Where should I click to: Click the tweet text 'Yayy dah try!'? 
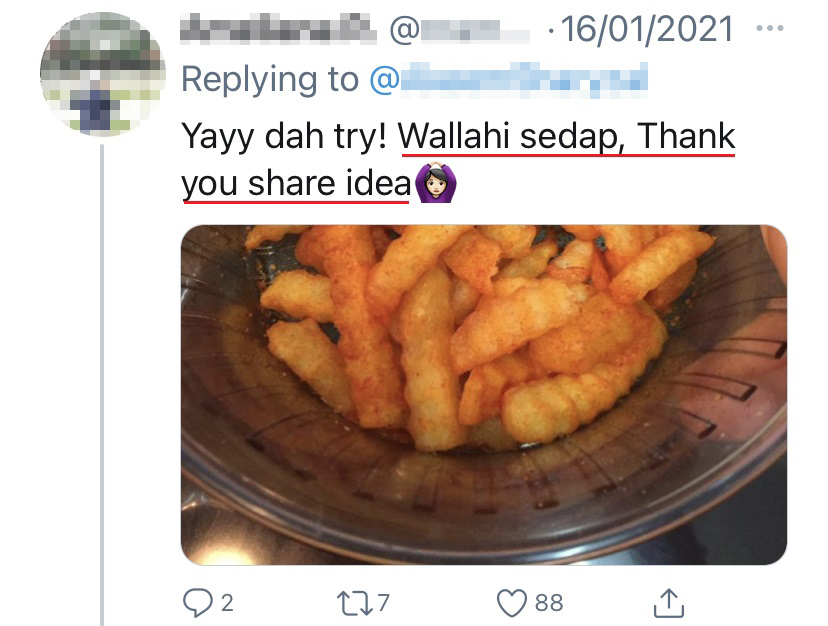pos(285,136)
